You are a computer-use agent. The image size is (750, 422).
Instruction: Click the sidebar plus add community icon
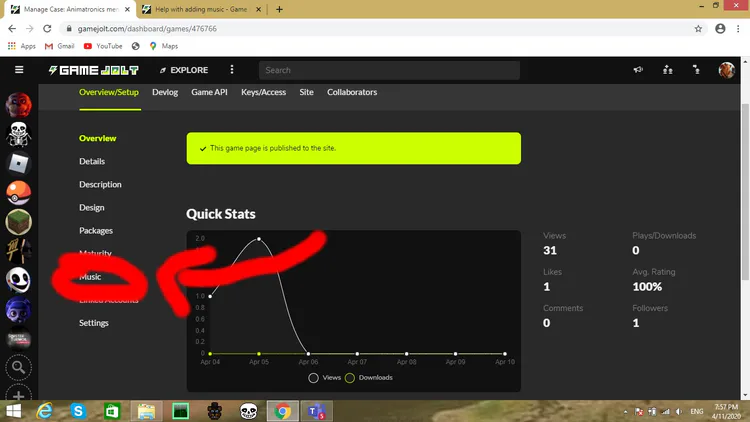[19, 395]
